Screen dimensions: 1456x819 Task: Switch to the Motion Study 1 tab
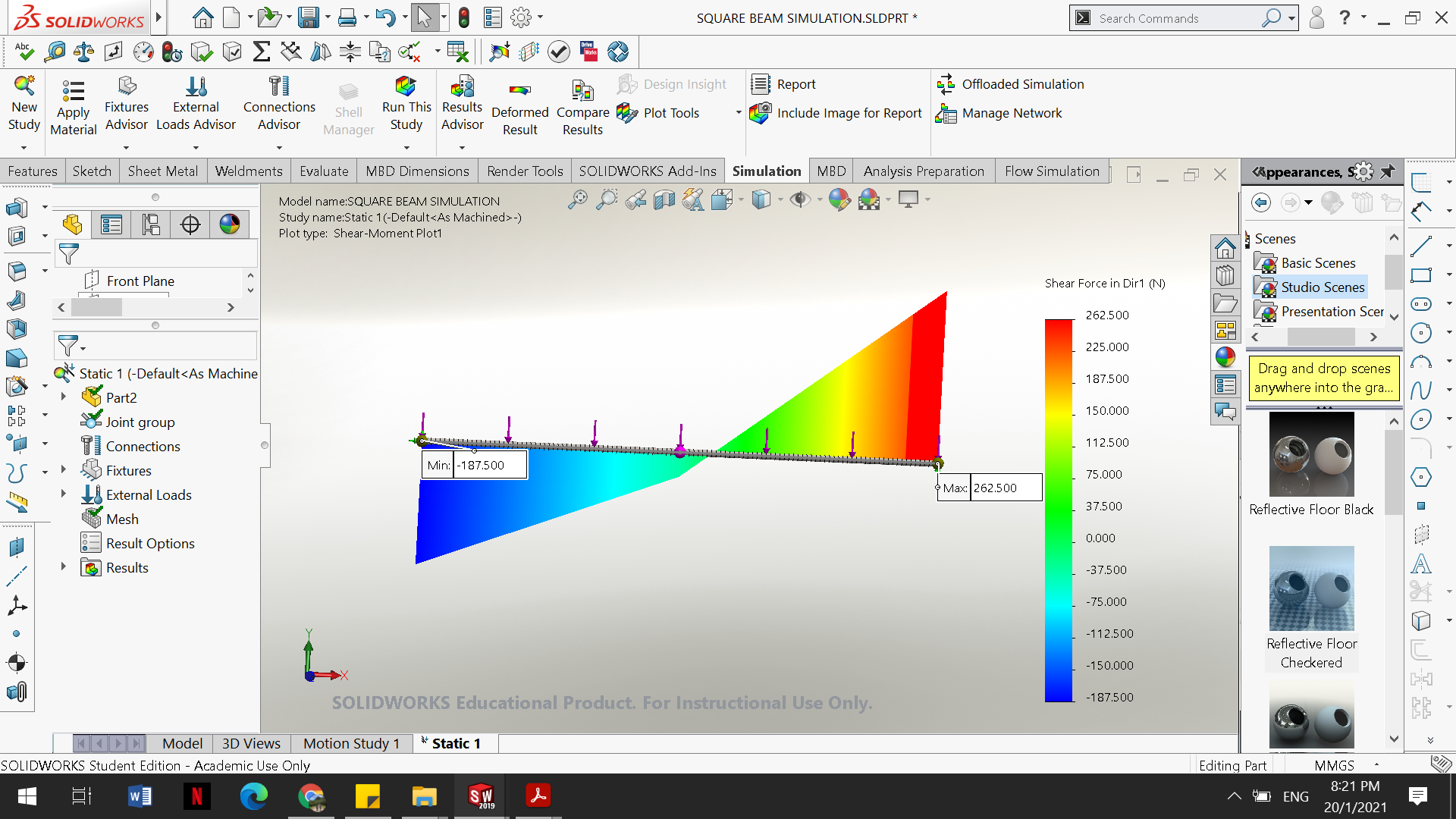tap(350, 744)
